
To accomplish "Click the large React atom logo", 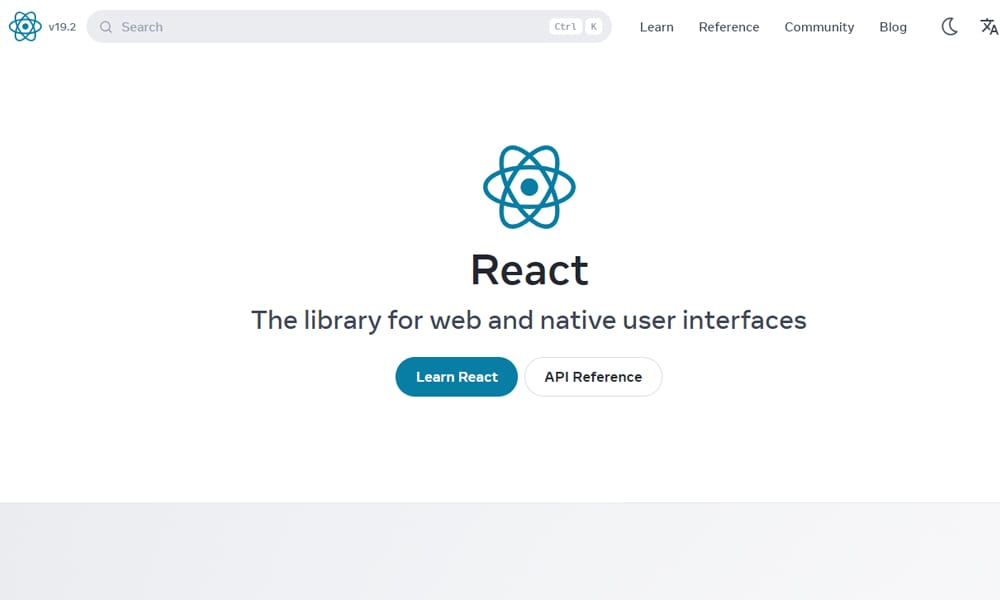I will point(529,187).
